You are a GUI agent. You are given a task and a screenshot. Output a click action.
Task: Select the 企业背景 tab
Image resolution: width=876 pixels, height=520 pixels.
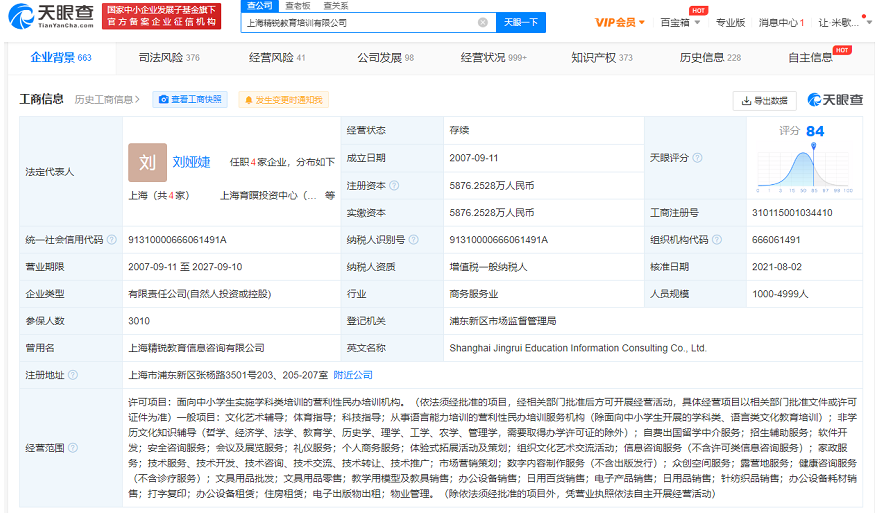pyautogui.click(x=61, y=58)
